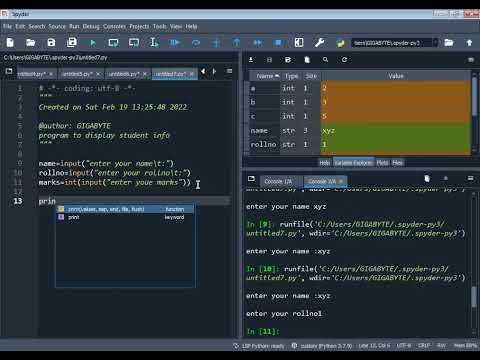Image resolution: width=480 pixels, height=360 pixels.
Task: Choose the print keyword autocomplete suggestion
Action: pyautogui.click(x=125, y=217)
